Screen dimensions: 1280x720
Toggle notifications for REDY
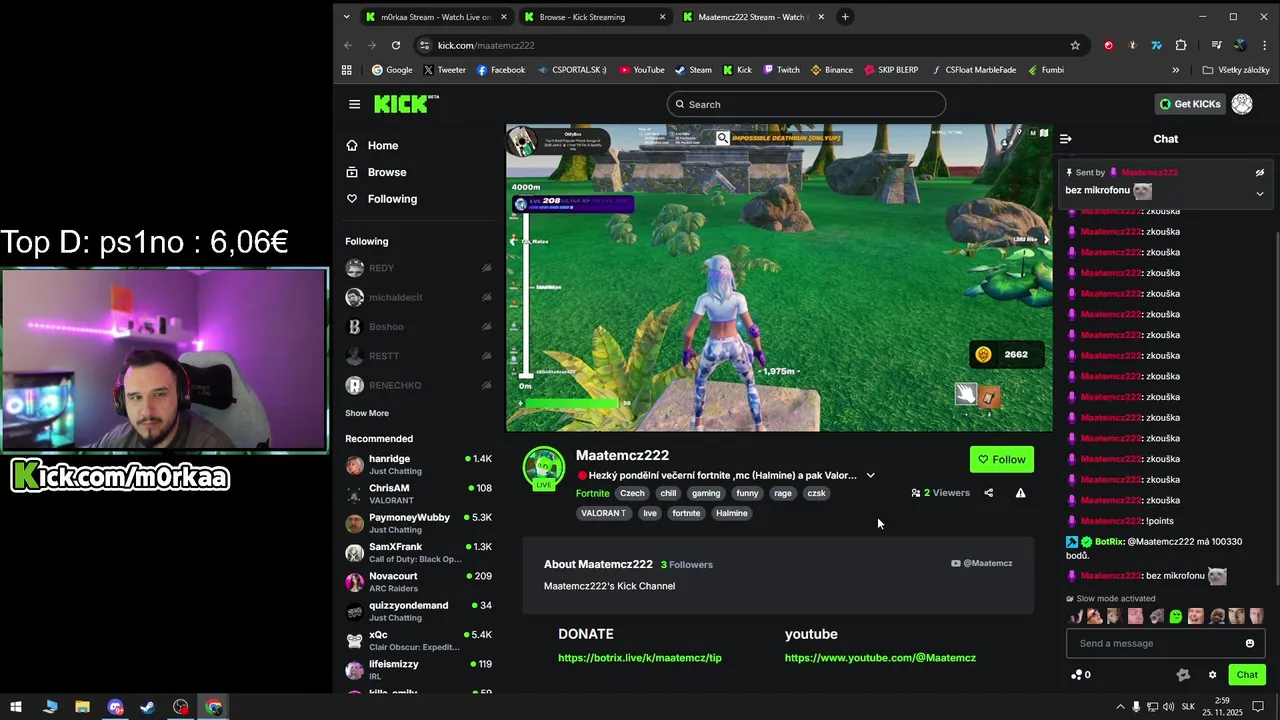click(487, 268)
